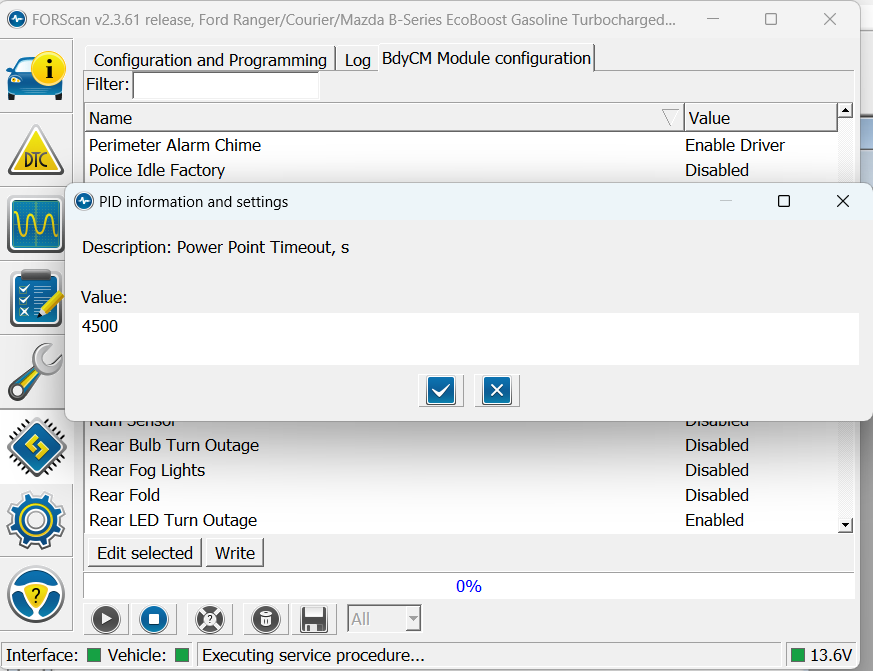Click the Play run button
Screen dimensions: 873x671
(106, 619)
